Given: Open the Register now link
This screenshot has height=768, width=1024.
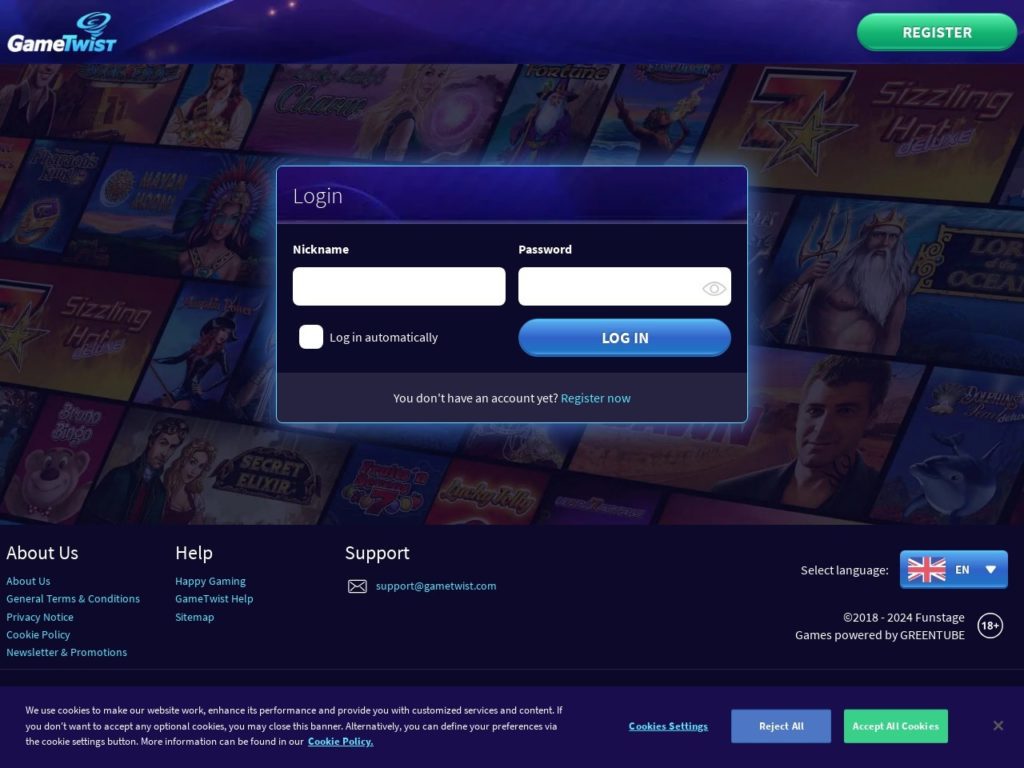Looking at the screenshot, I should click(596, 398).
